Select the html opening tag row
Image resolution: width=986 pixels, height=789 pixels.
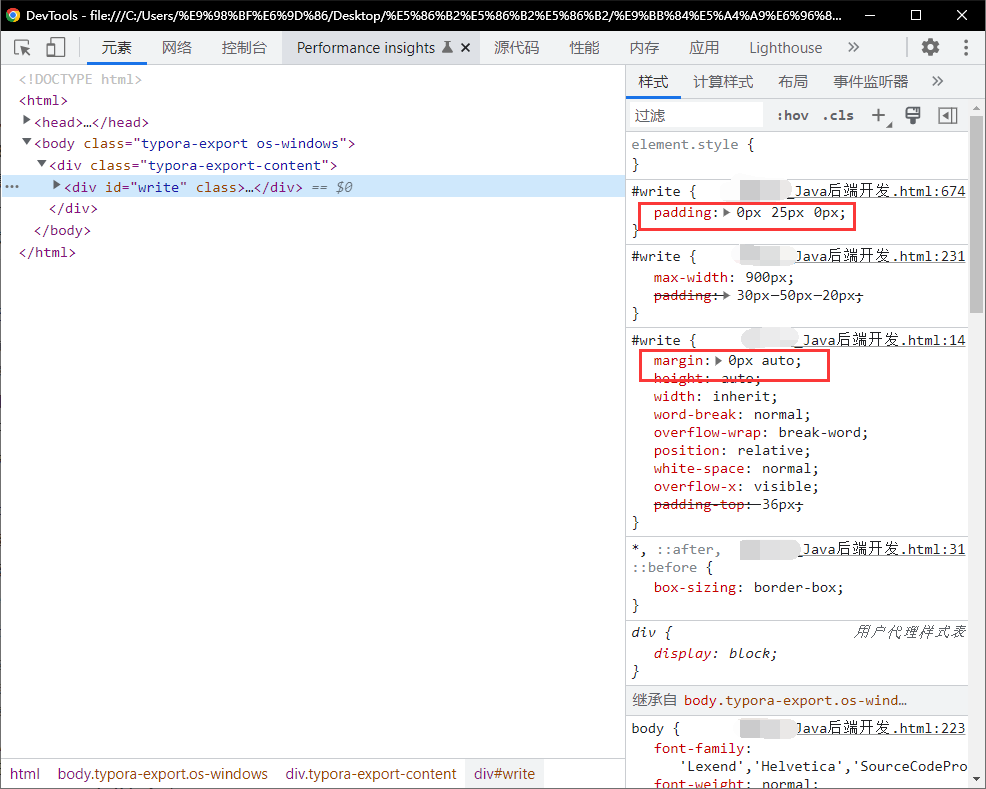point(43,101)
